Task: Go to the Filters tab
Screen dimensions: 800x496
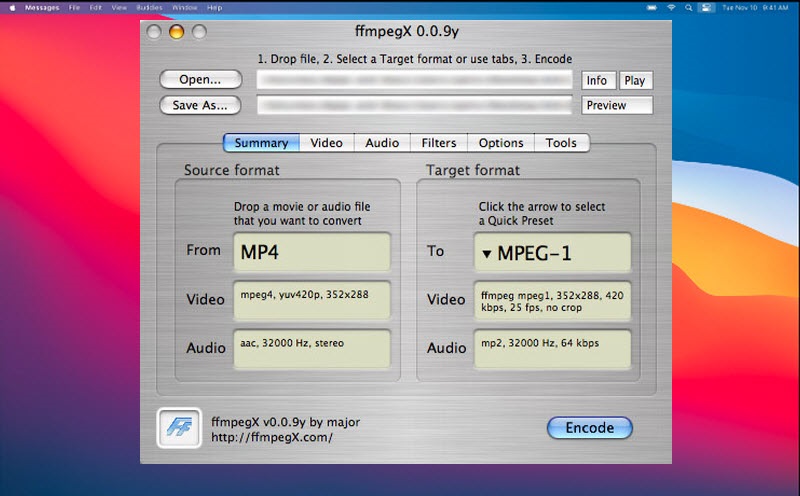Action: [x=439, y=143]
